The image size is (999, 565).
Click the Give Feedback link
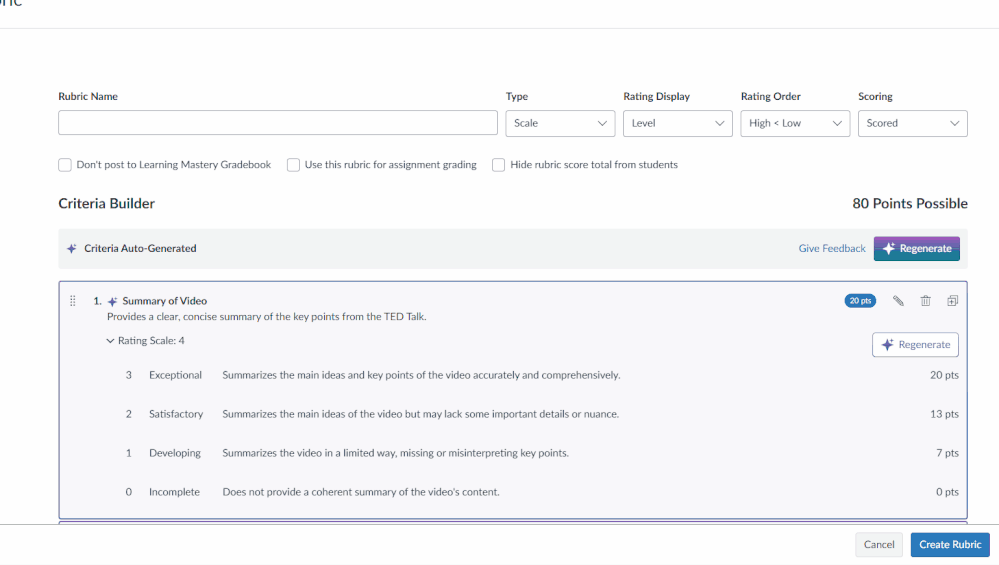[x=831, y=248]
